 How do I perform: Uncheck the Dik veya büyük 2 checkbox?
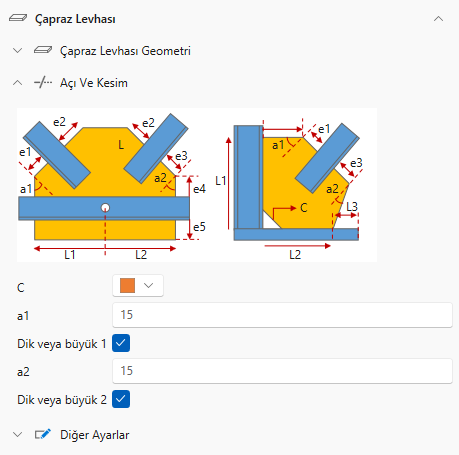[121, 399]
